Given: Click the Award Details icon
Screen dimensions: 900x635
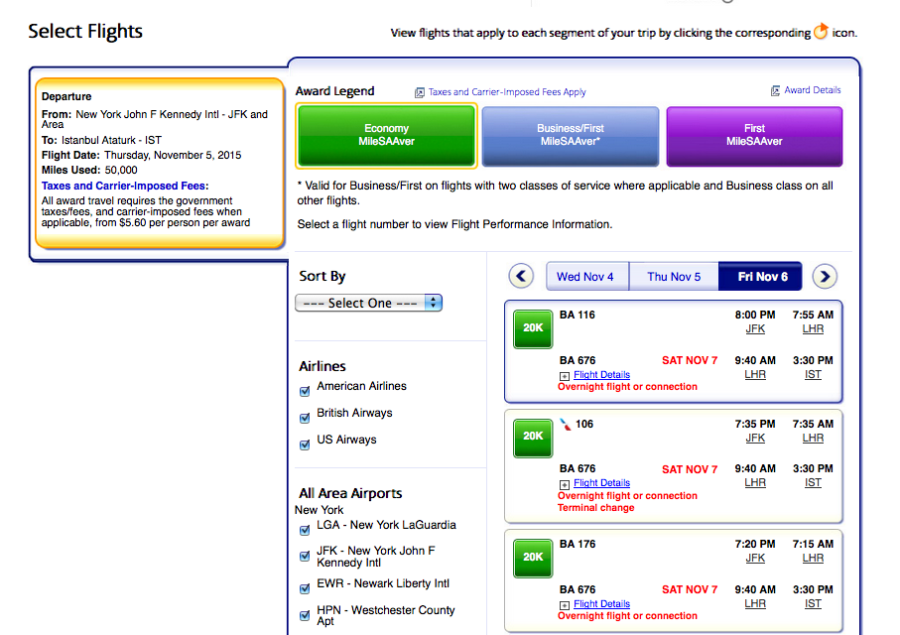Looking at the screenshot, I should (775, 91).
